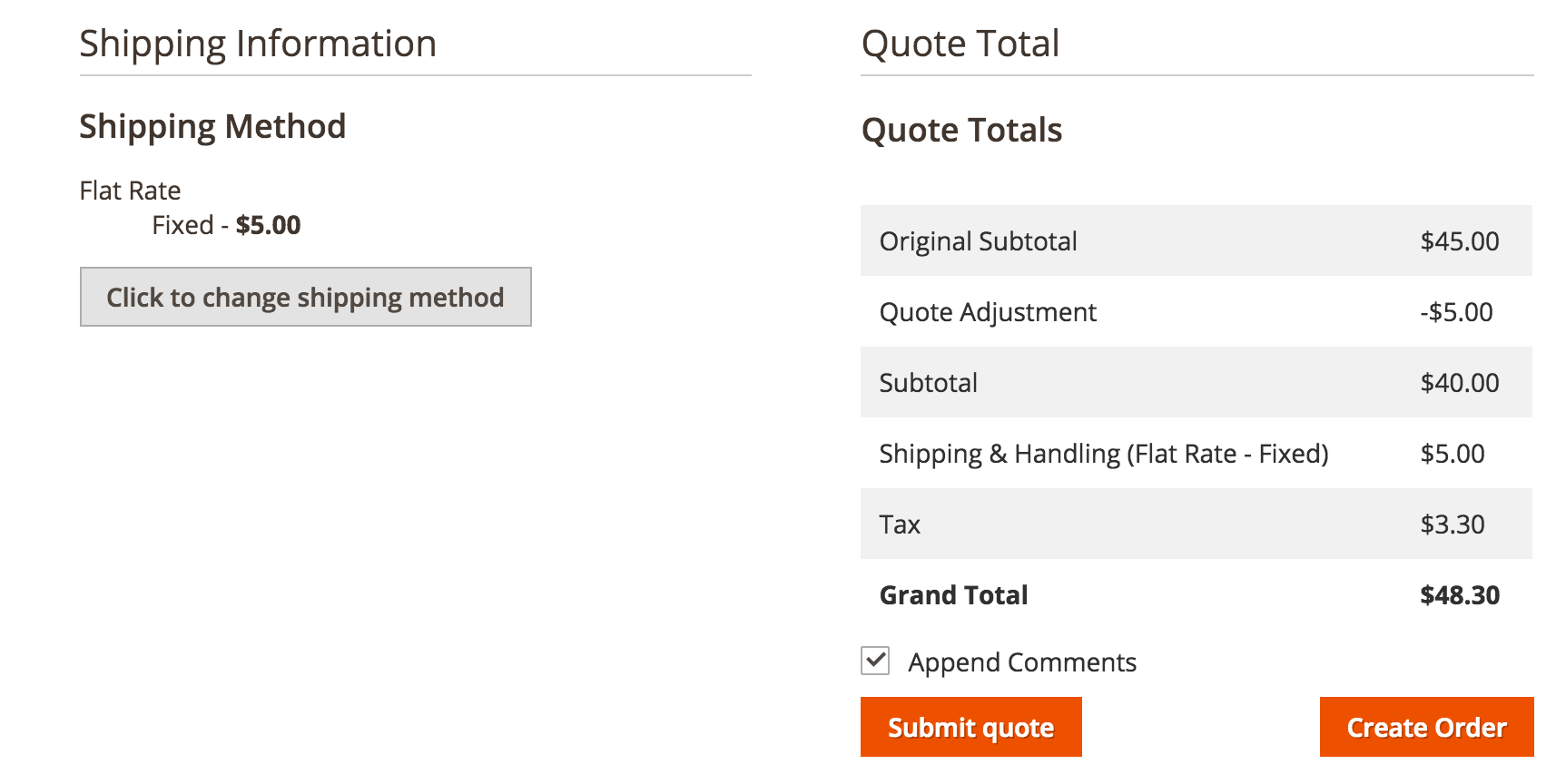Click the Flat Rate carrier label

tap(130, 191)
